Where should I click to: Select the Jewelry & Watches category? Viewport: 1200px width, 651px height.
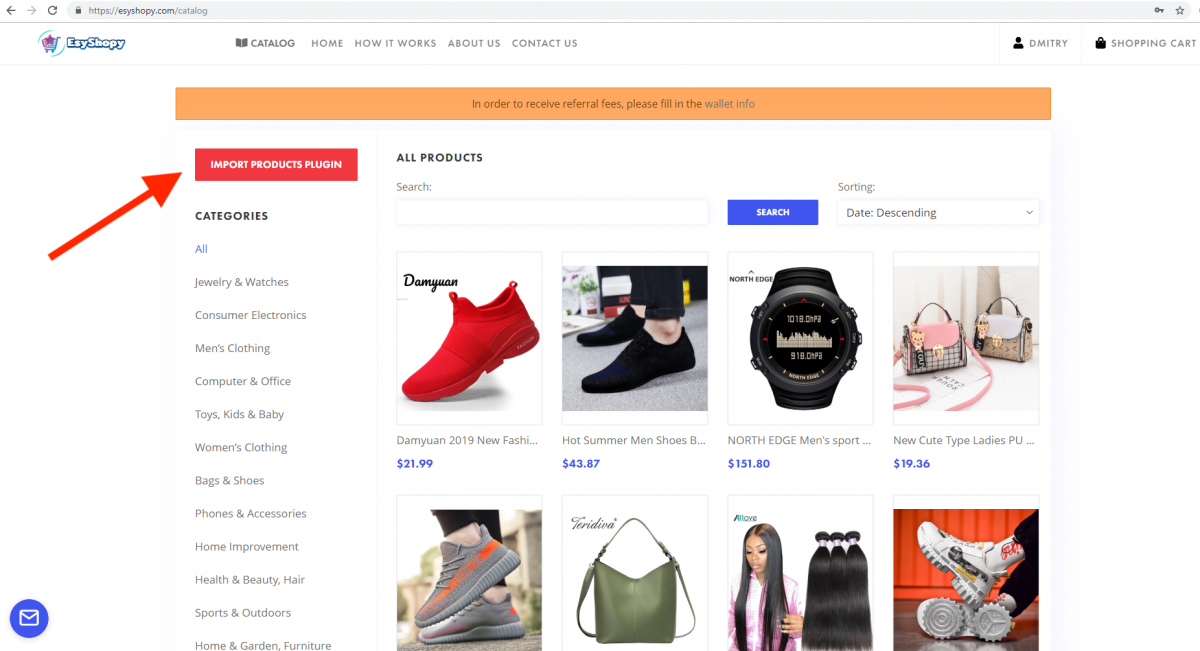click(x=242, y=282)
